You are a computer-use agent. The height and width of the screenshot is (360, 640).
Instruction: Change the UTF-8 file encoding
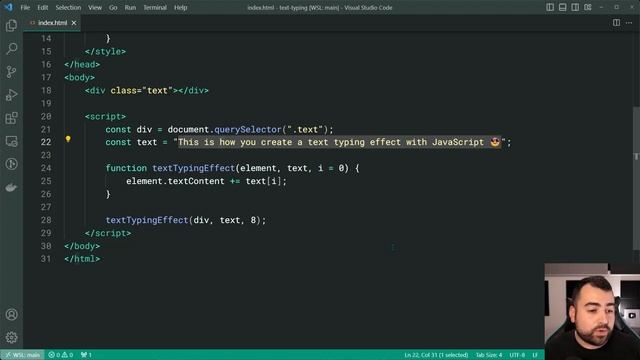(517, 355)
